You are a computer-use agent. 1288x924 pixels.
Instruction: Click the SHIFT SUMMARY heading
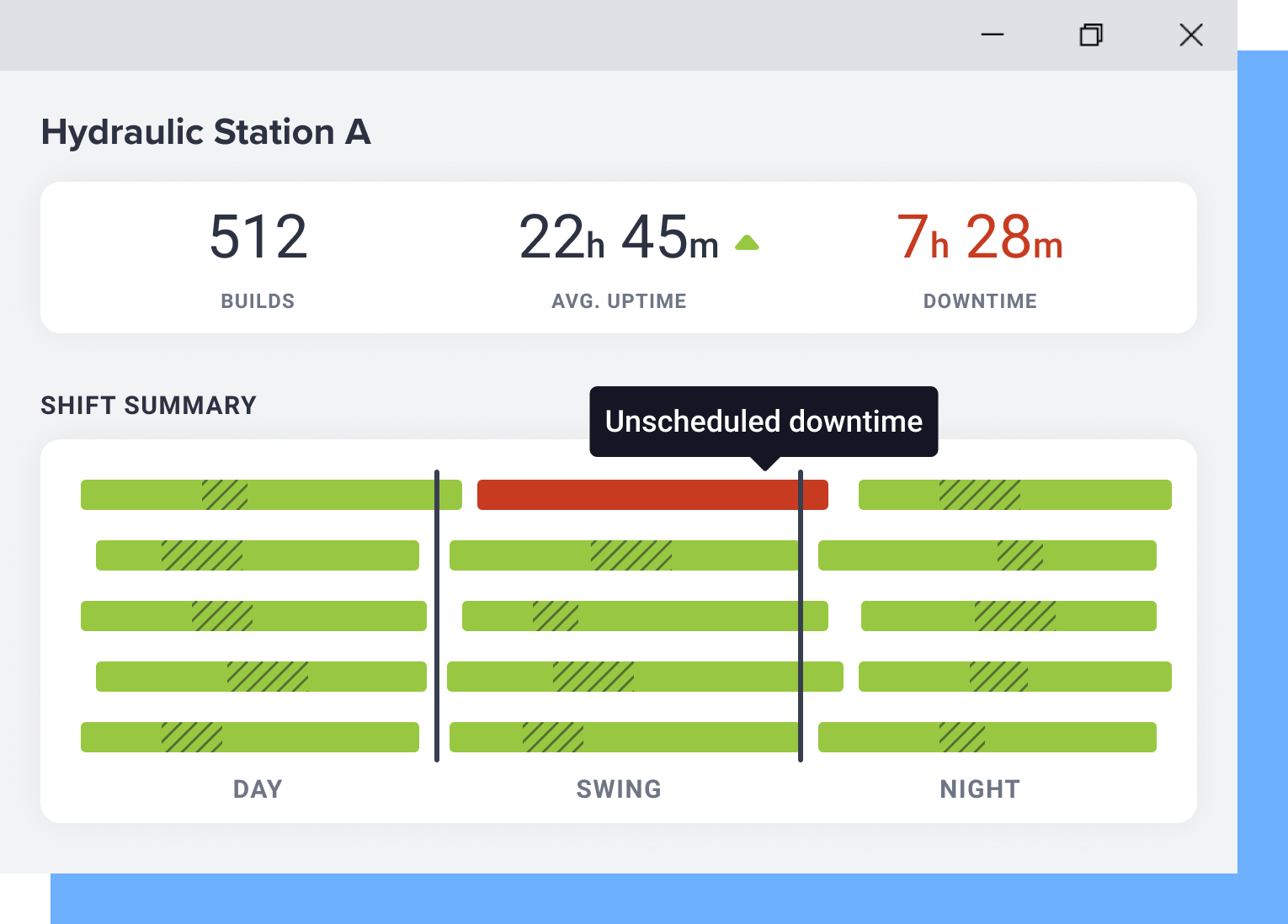point(148,405)
